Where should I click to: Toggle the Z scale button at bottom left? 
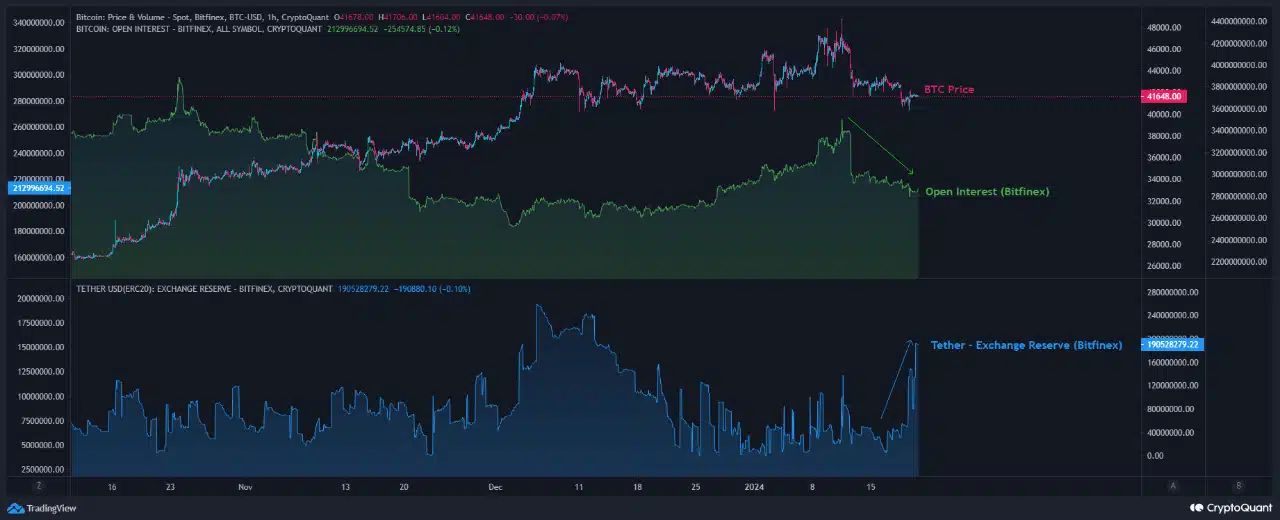[38, 486]
